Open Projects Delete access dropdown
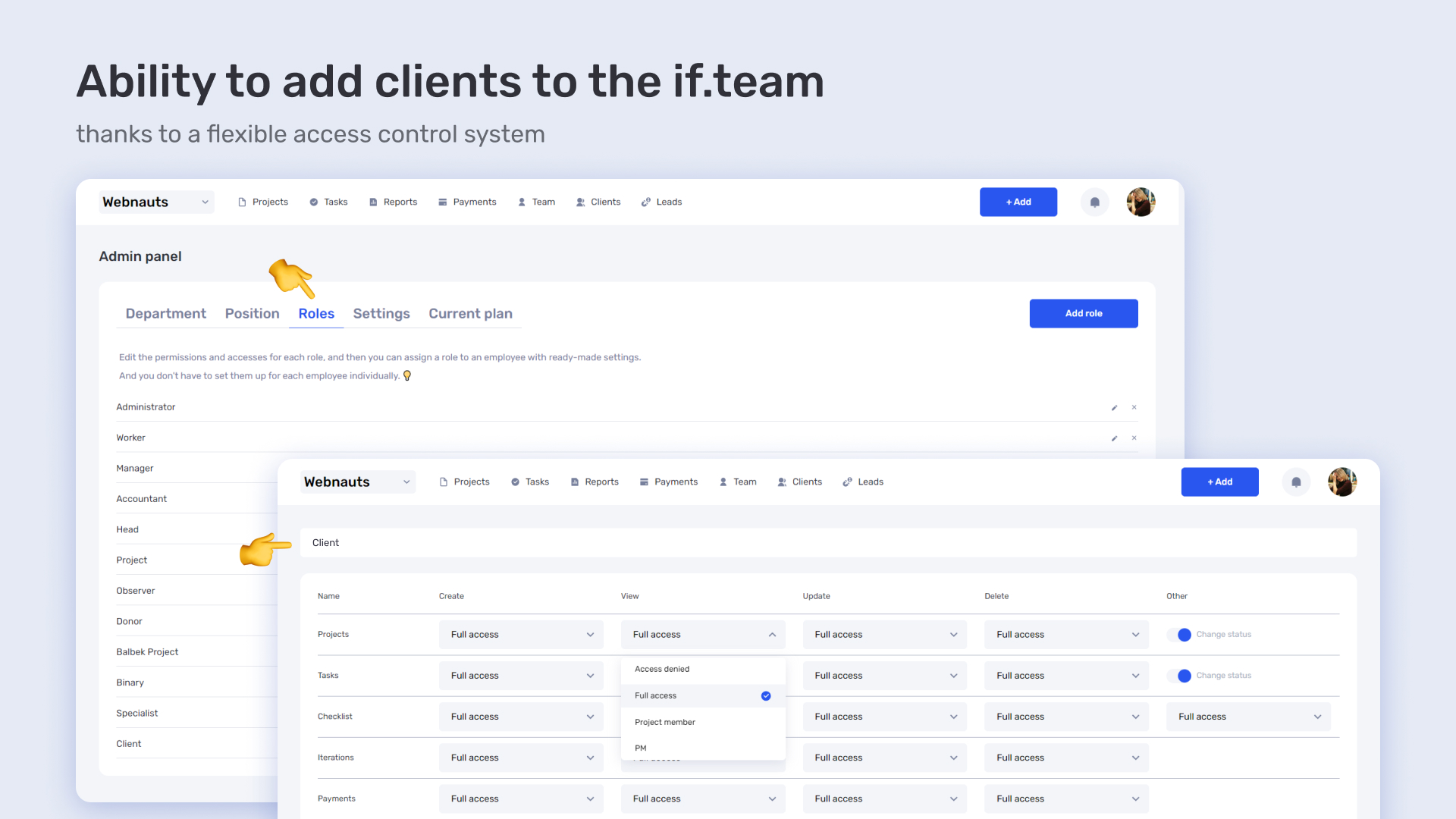The height and width of the screenshot is (819, 1456). [1066, 635]
